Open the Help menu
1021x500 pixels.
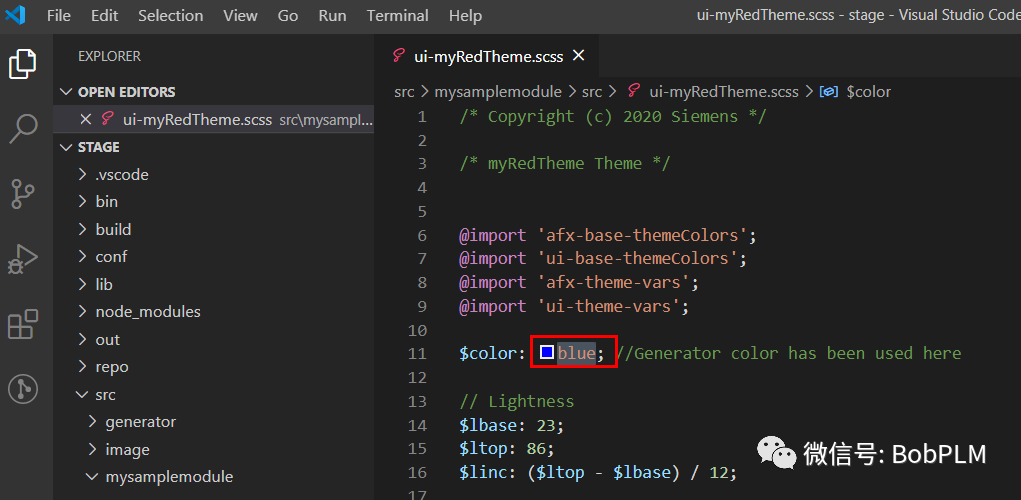coord(465,16)
